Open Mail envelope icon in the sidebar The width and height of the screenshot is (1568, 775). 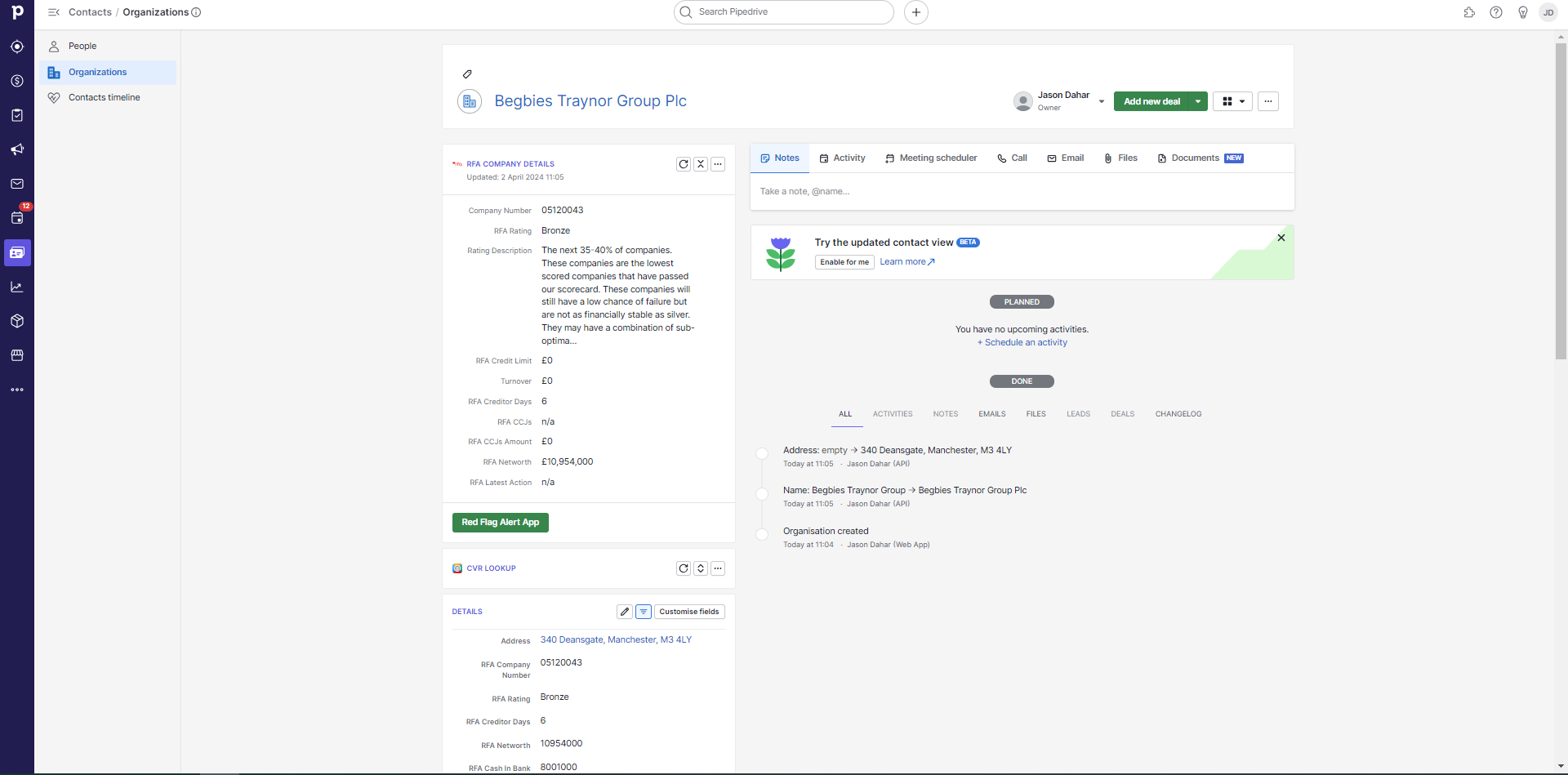click(x=17, y=184)
